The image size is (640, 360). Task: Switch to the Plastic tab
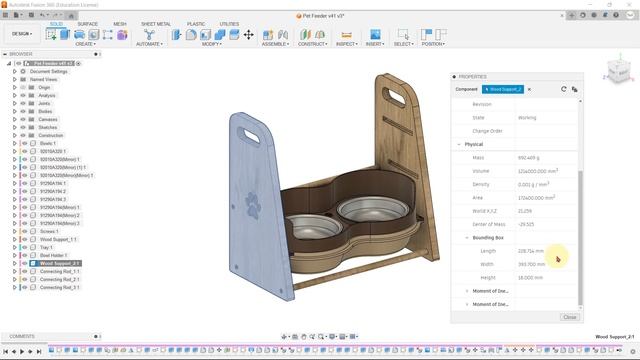click(196, 24)
